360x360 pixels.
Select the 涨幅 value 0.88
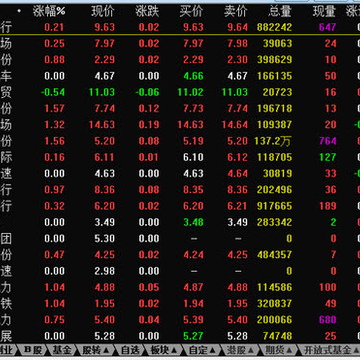pyautogui.click(x=54, y=60)
